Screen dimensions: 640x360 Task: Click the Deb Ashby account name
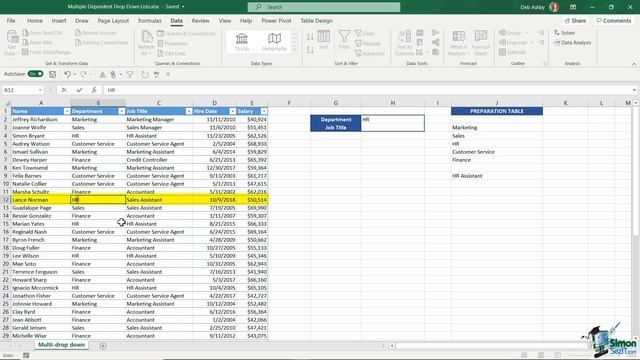tap(532, 7)
